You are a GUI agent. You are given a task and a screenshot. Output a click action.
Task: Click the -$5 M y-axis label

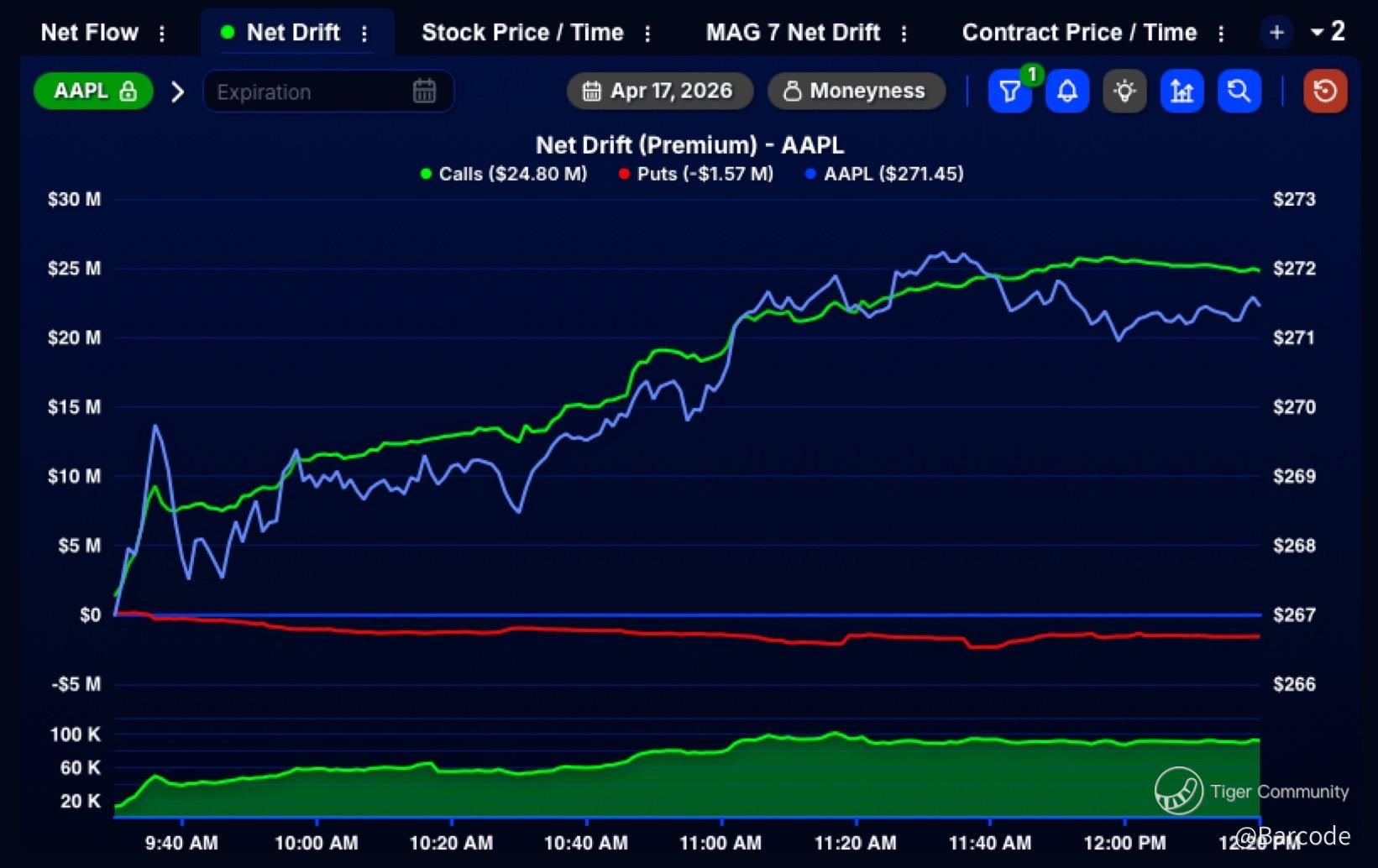(76, 684)
